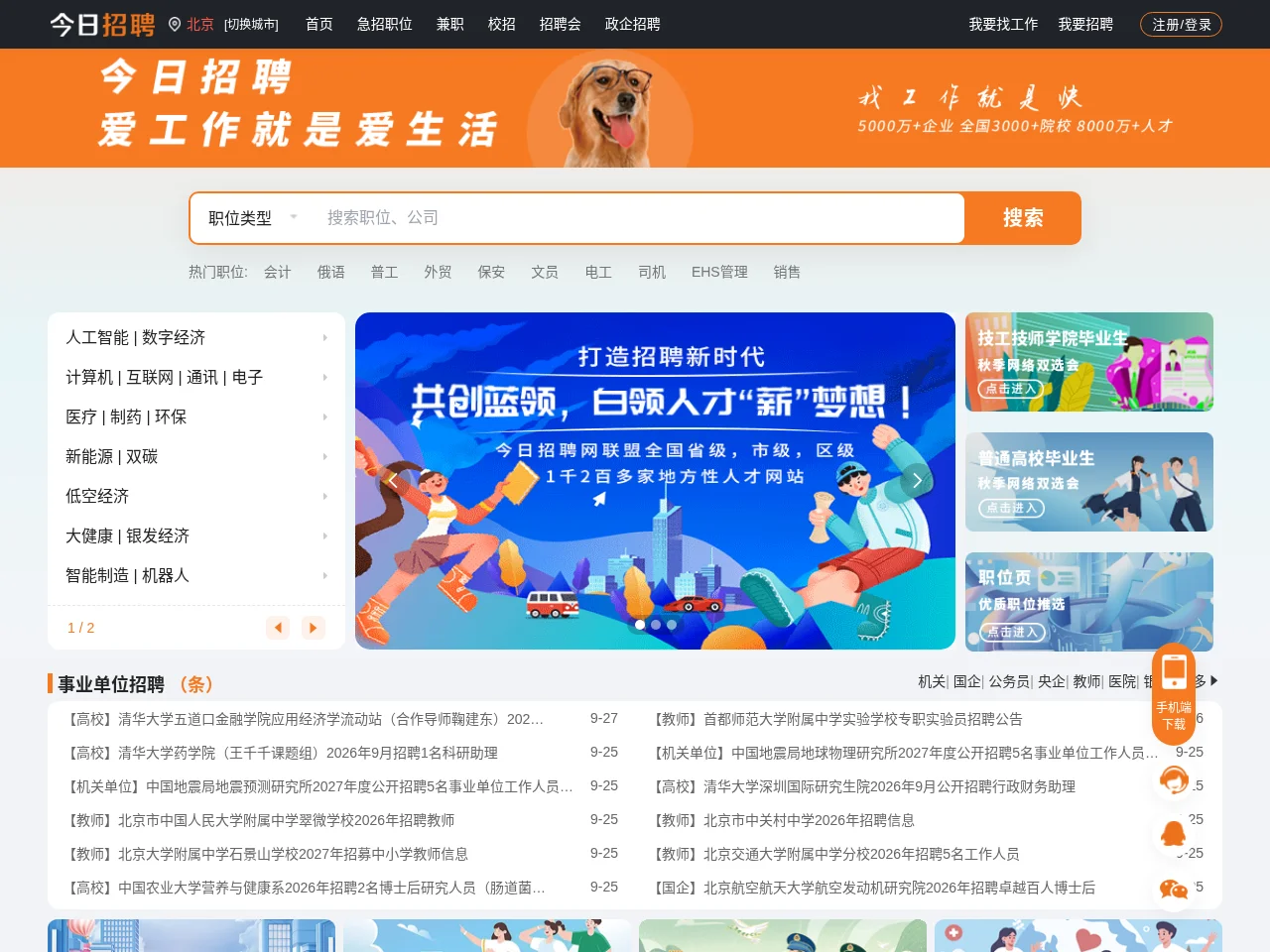This screenshot has width=1270, height=952.
Task: Select 机关 category tab
Action: (x=932, y=681)
